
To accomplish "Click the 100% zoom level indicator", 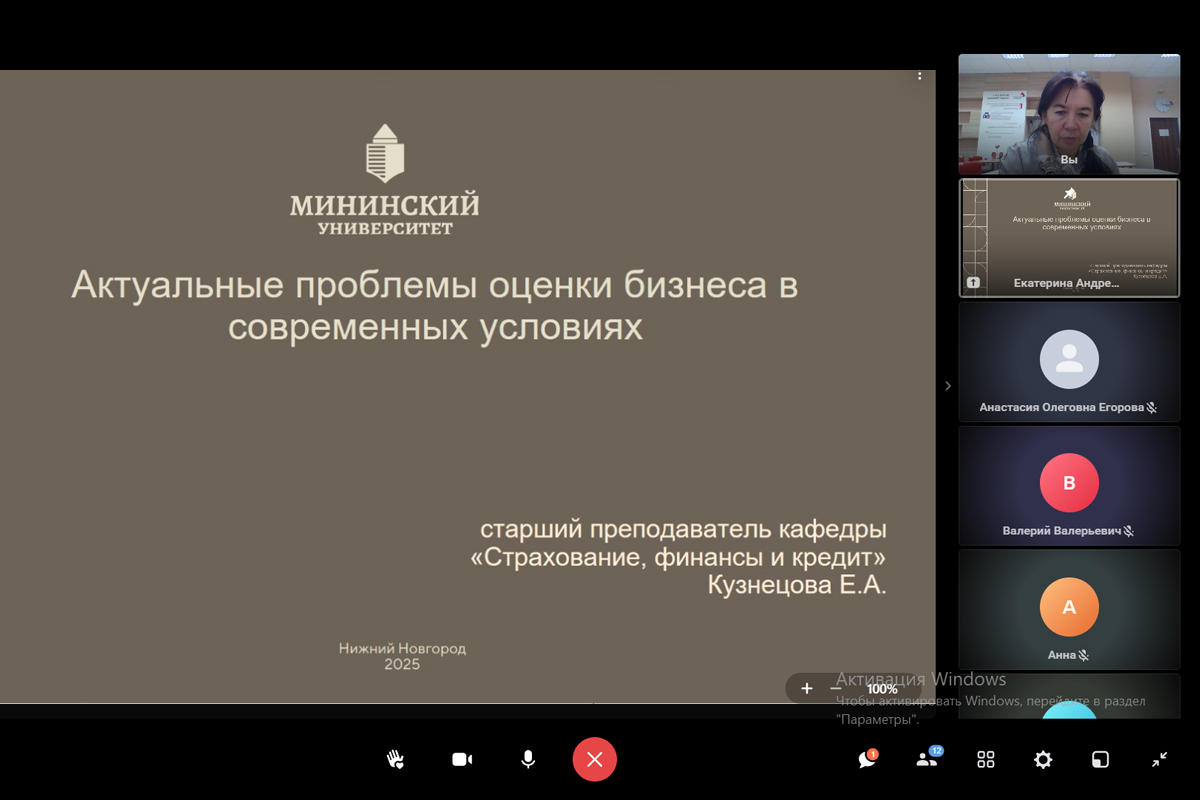I will [x=881, y=689].
